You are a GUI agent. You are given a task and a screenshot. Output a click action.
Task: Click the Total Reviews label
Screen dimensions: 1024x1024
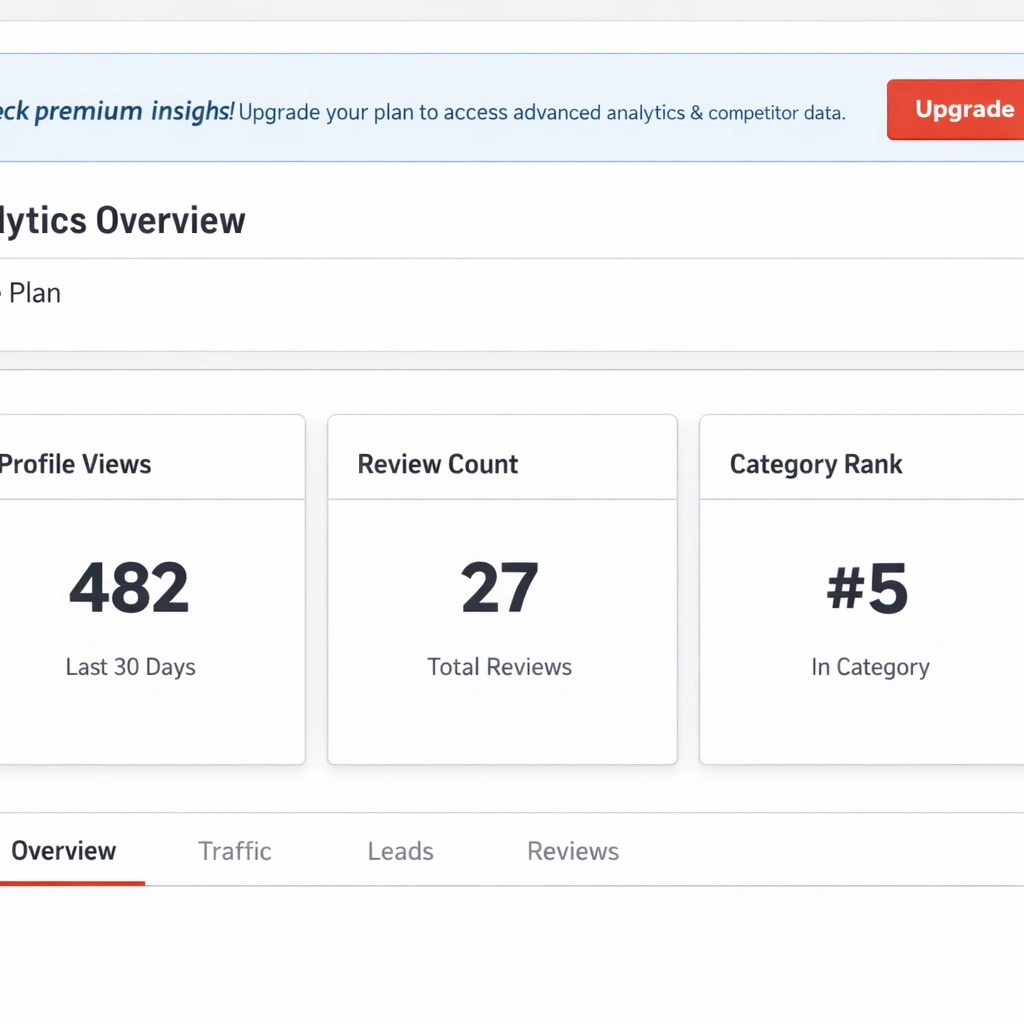click(x=500, y=667)
